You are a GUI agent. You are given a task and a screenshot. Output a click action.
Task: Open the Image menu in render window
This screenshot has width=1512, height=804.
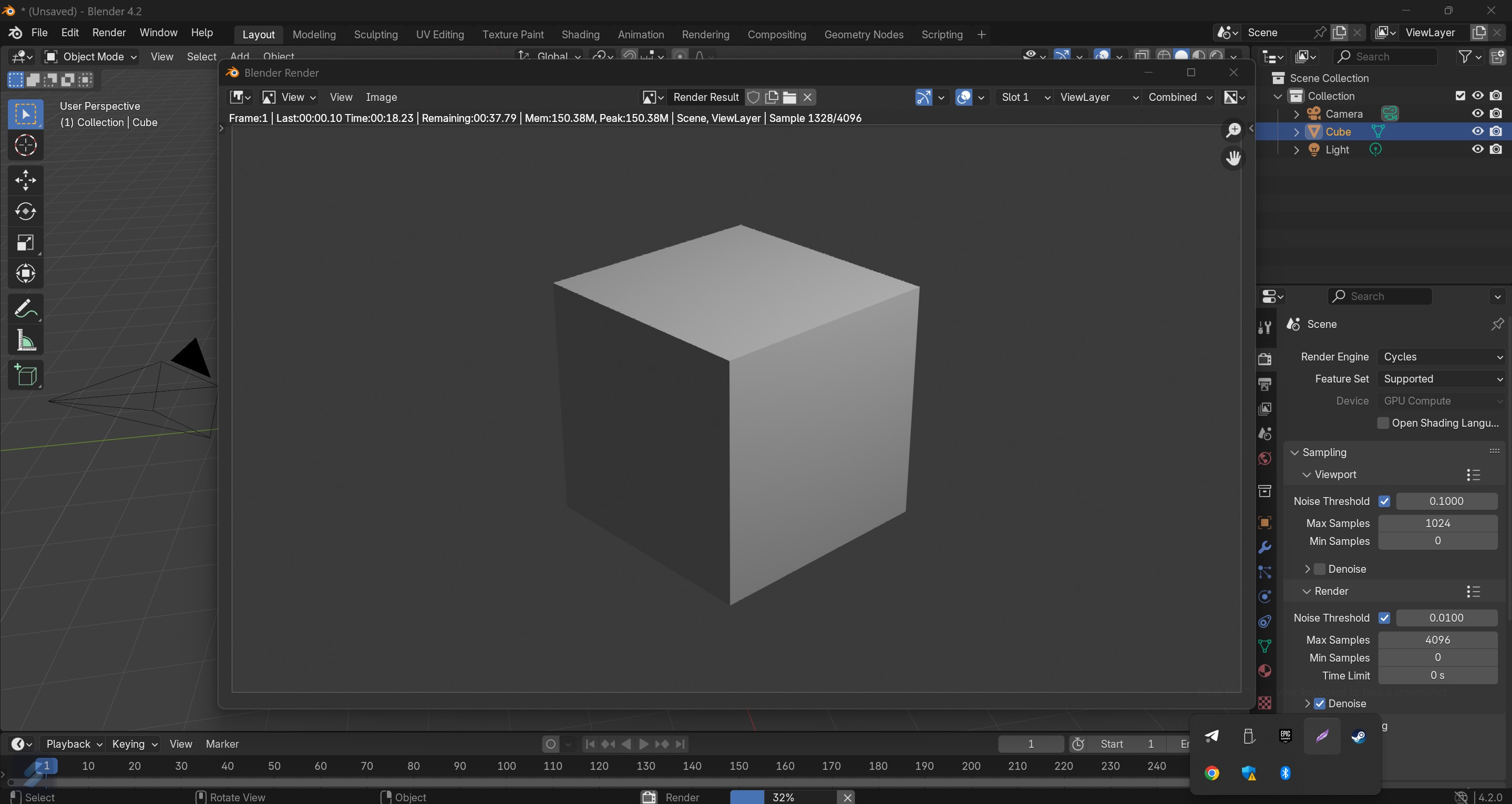[x=381, y=97]
